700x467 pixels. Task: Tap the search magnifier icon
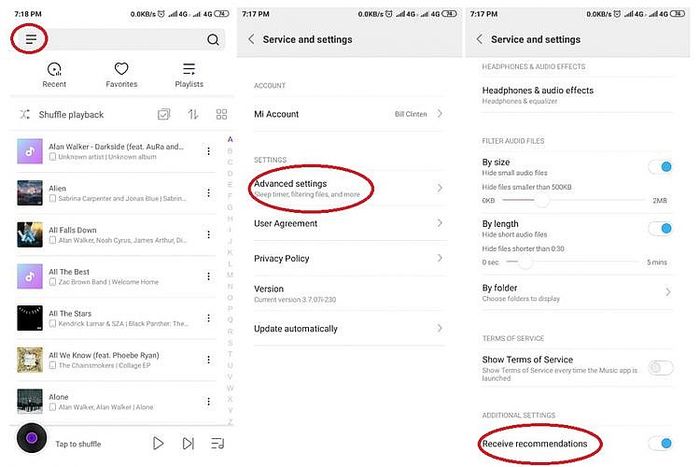[213, 40]
